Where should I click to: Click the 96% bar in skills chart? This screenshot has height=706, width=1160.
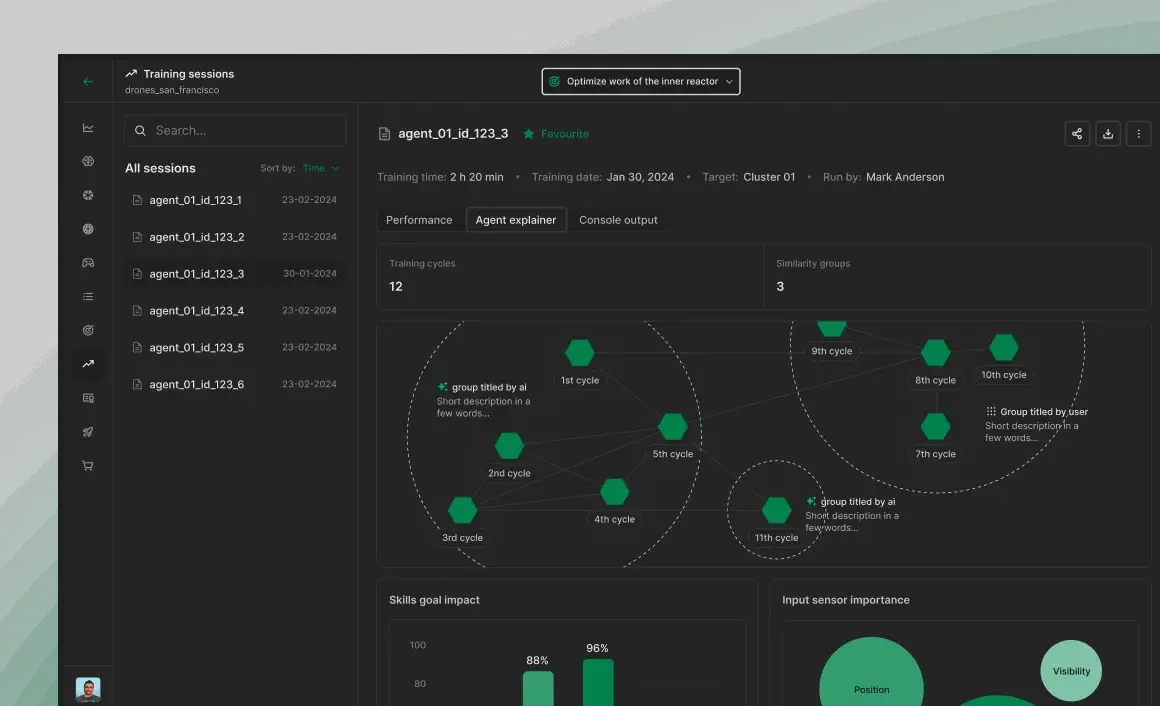tap(598, 682)
